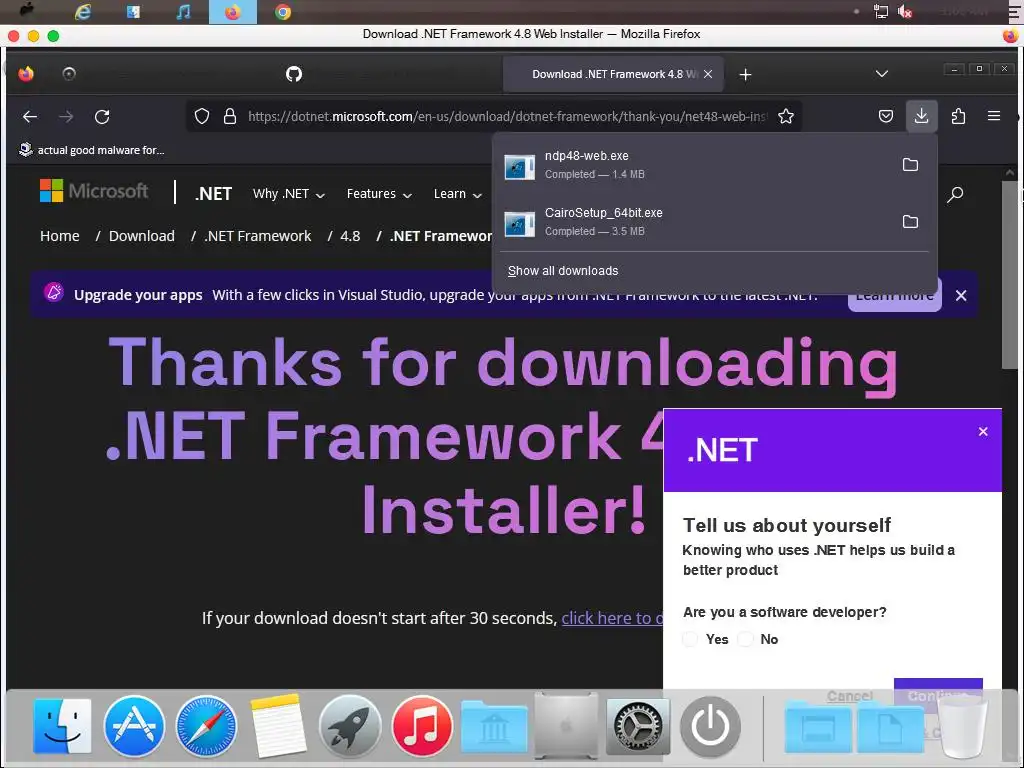The width and height of the screenshot is (1024, 768).
Task: Open the .NET Framework breadcrumb link
Action: 258,236
